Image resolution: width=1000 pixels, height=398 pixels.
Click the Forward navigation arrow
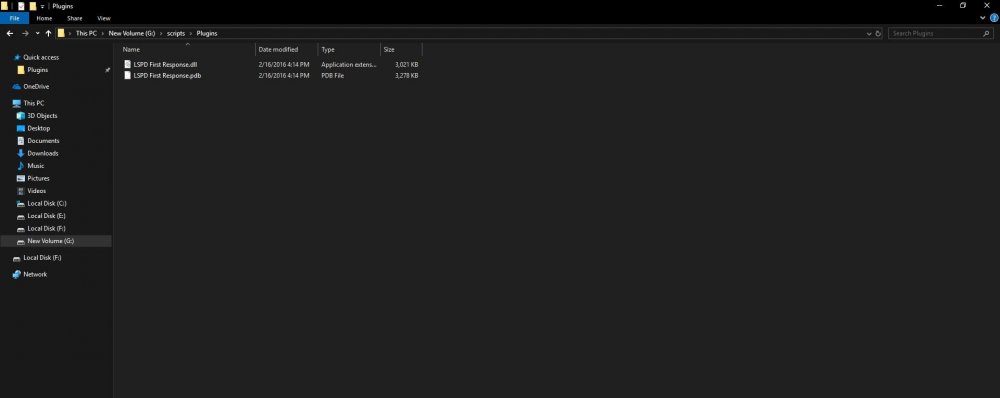(26, 33)
